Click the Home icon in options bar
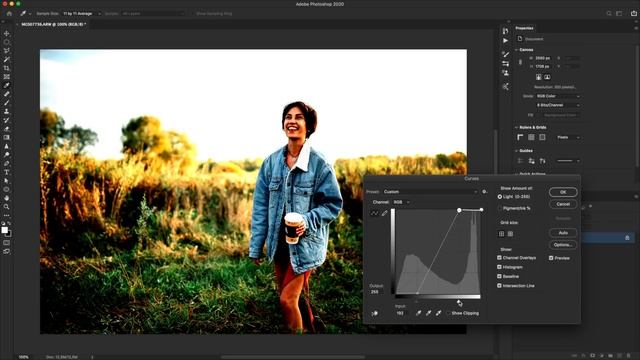 pyautogui.click(x=9, y=13)
